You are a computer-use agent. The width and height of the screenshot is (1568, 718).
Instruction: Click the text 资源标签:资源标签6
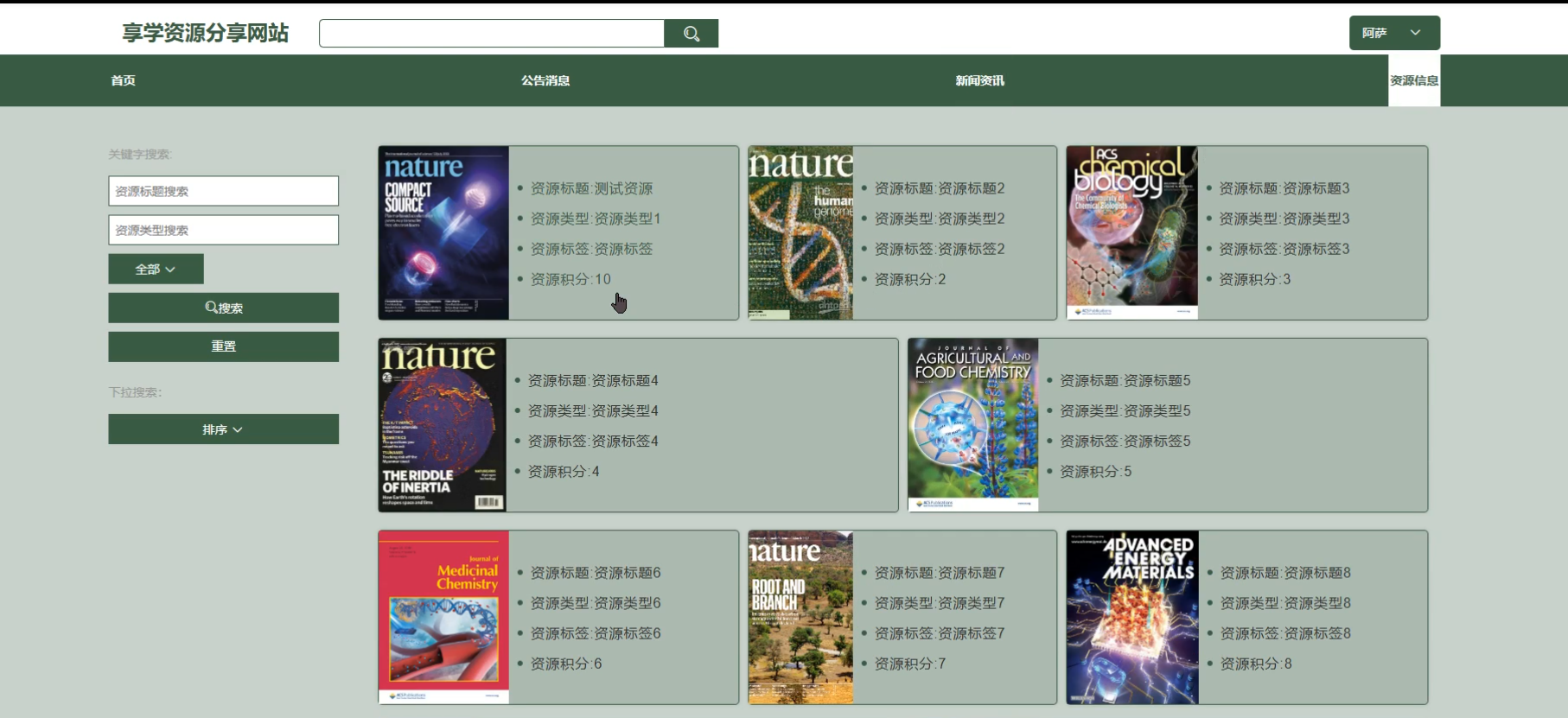pyautogui.click(x=596, y=633)
